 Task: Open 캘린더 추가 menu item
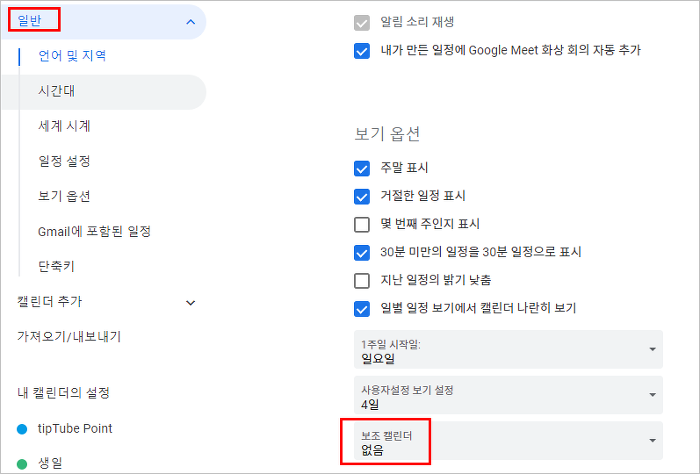pyautogui.click(x=50, y=302)
